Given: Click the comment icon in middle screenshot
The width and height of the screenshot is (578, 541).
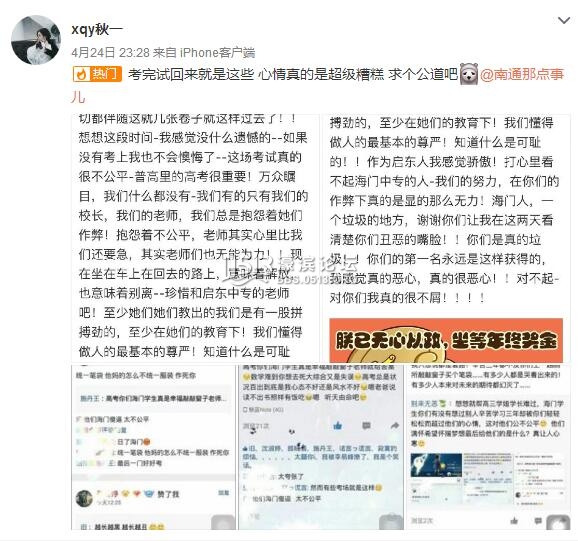Looking at the screenshot, I should 366,426.
